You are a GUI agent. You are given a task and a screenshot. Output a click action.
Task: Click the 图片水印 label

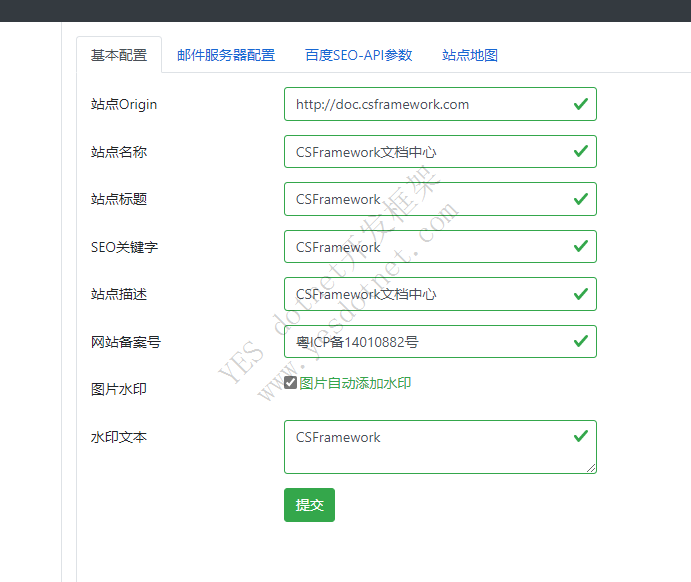pyautogui.click(x=119, y=389)
